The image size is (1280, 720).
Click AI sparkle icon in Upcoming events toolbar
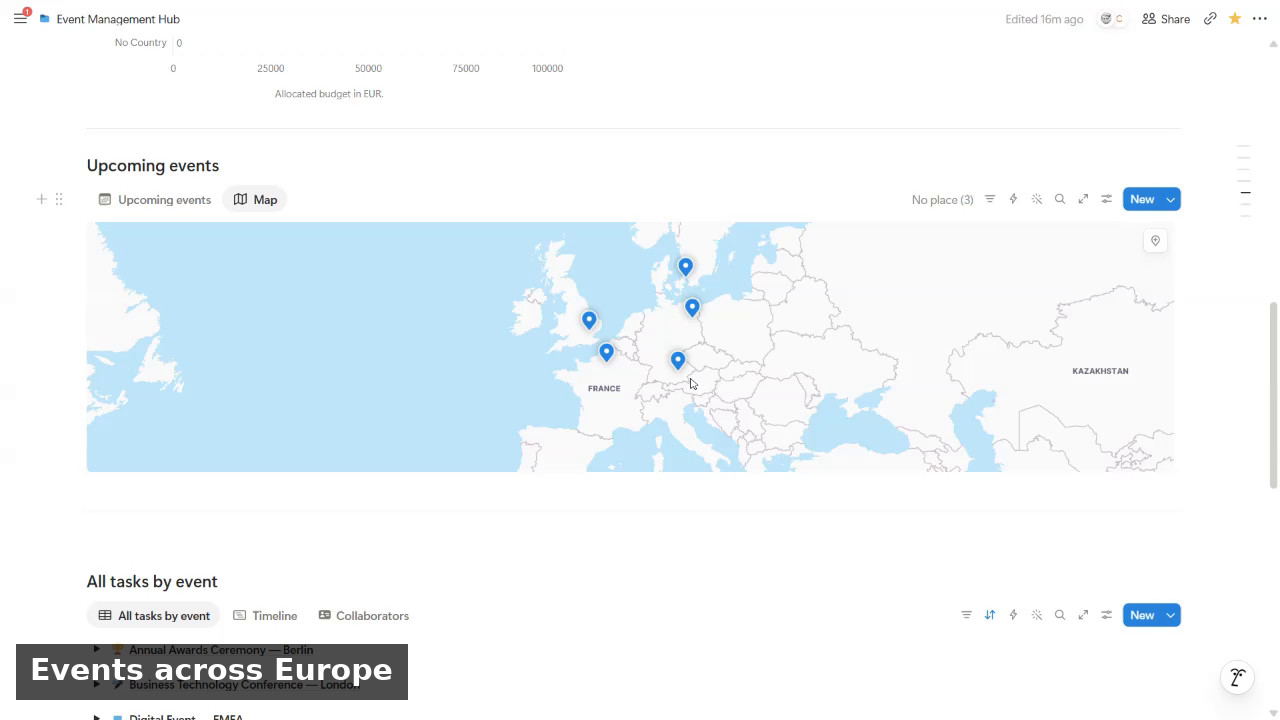[1037, 199]
